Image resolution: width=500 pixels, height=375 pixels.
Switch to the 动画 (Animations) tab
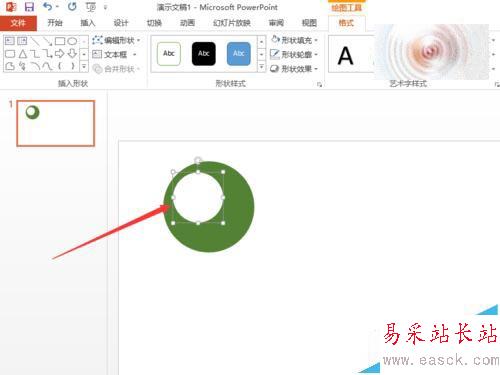pos(187,23)
